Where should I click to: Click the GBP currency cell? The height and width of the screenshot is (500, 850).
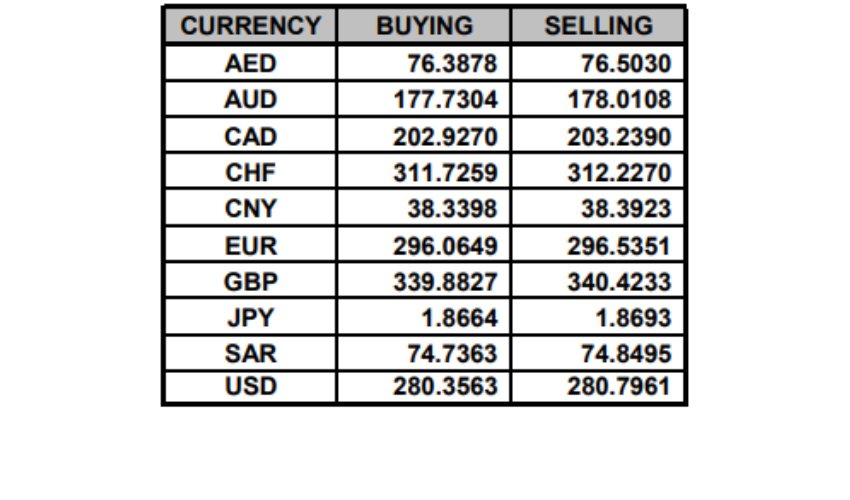point(250,282)
